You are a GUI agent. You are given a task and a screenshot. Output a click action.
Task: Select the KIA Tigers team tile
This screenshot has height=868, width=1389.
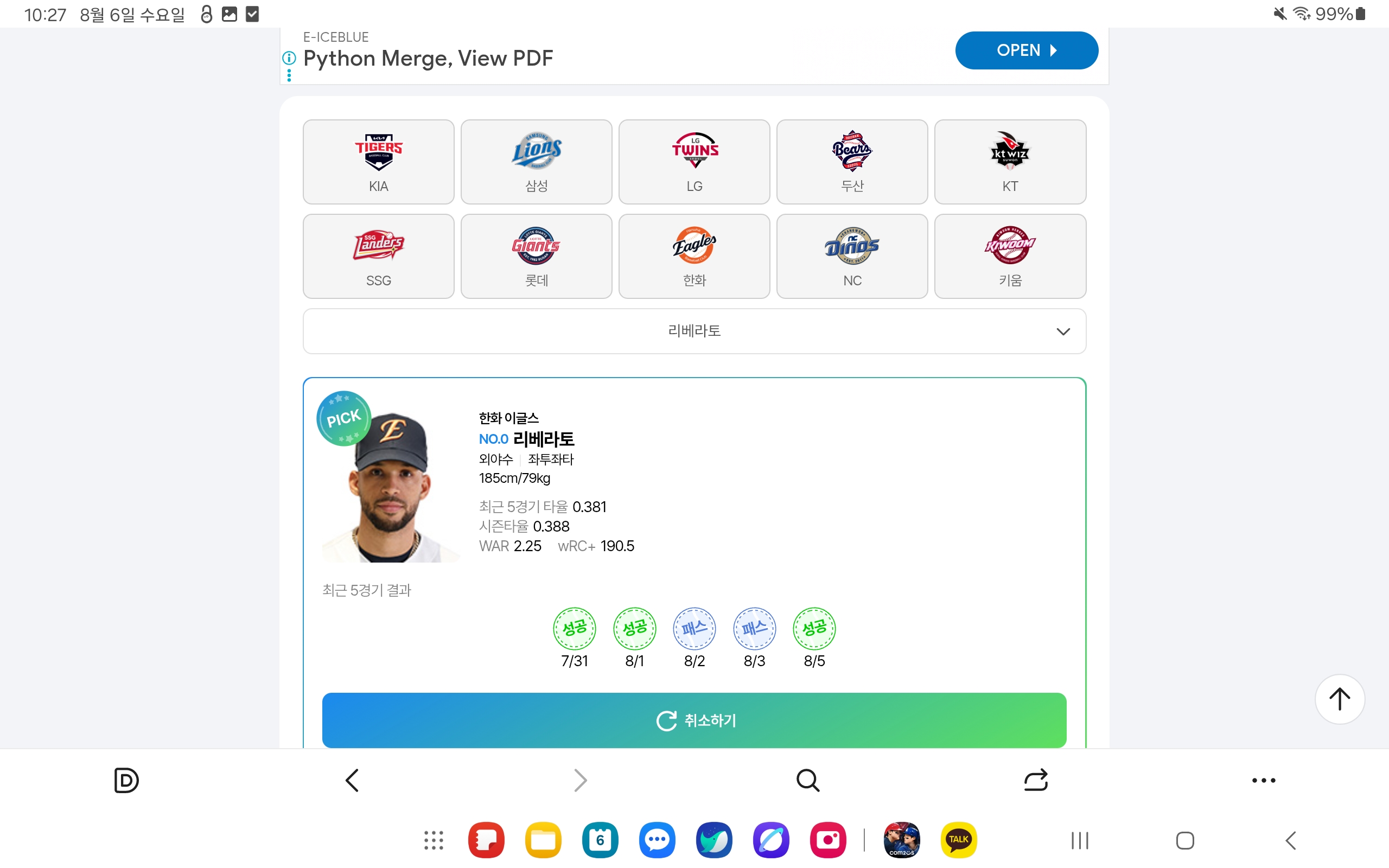pyautogui.click(x=378, y=162)
